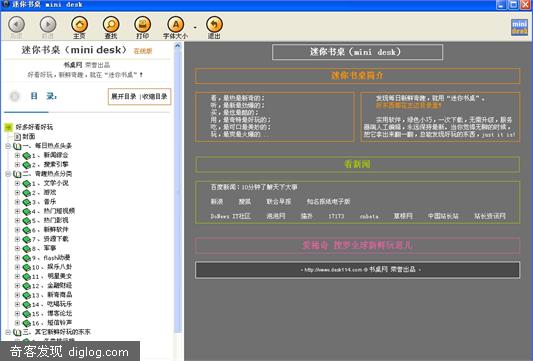Viewport: 533px width, 361px height.
Task: Click the open book icon of 二、奇趣热点分类
Action: point(17,174)
